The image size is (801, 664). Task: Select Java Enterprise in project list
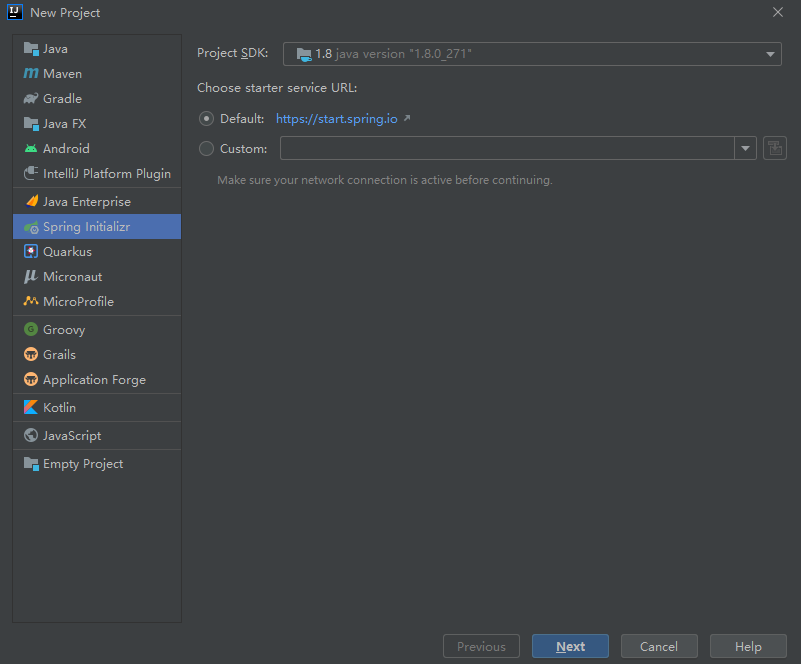pos(86,202)
